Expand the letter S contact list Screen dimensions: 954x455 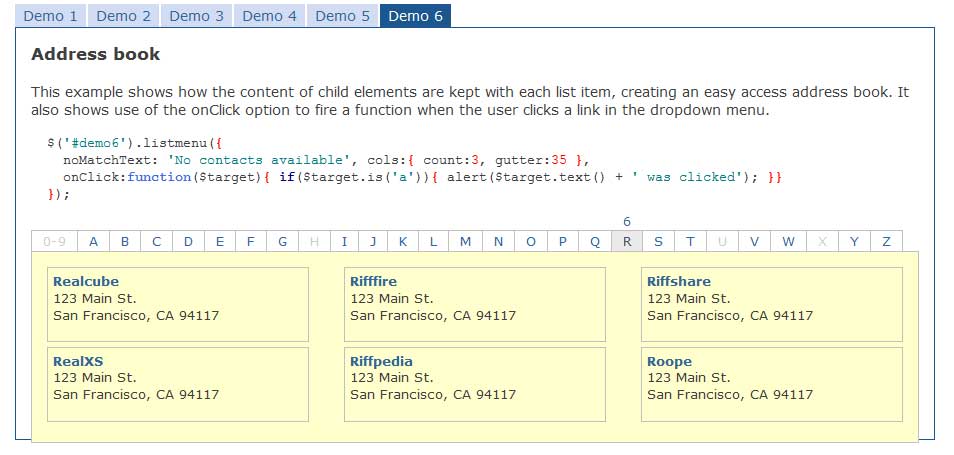click(658, 241)
